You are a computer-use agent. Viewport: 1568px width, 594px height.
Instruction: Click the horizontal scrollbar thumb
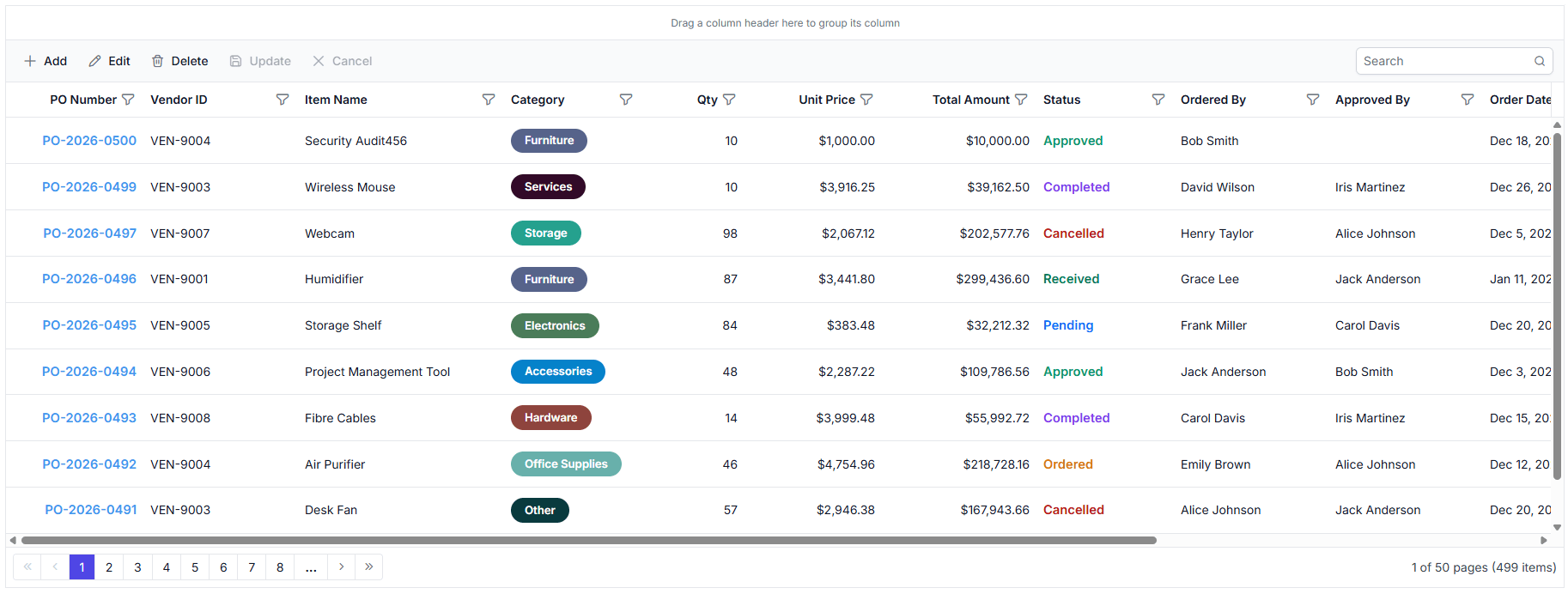click(588, 540)
